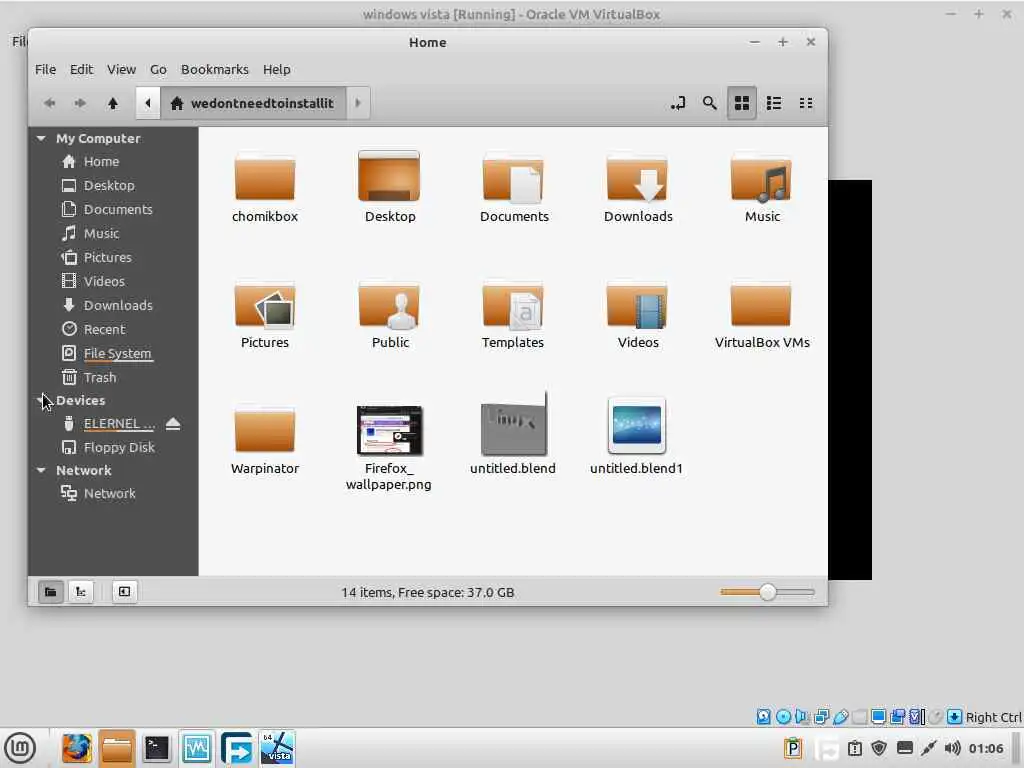
Task: Open the Pictures folder icon in file pane
Action: pos(264,304)
